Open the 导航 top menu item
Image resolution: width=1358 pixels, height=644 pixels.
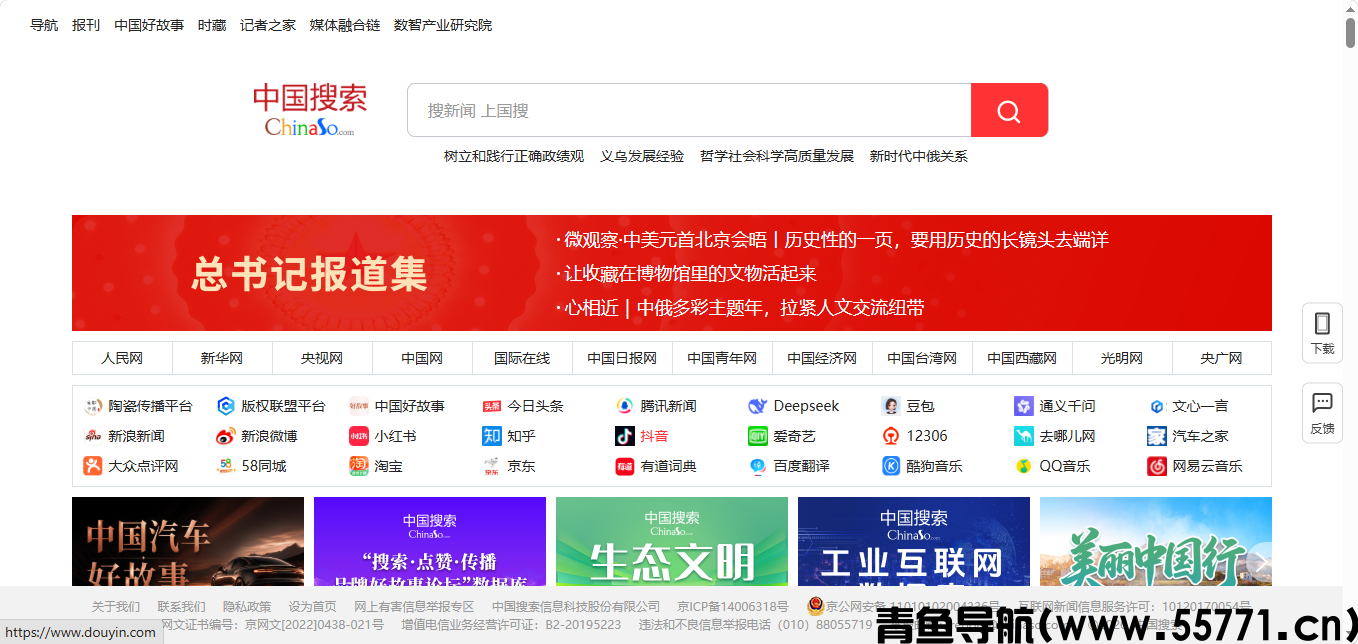point(44,25)
